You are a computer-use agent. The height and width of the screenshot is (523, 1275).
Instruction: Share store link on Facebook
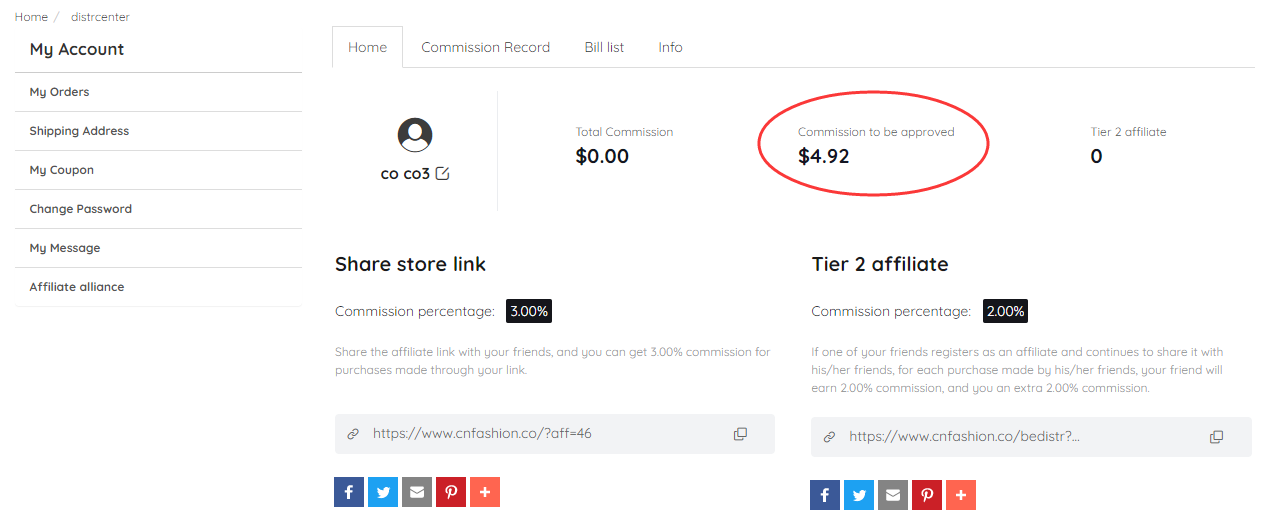click(349, 492)
